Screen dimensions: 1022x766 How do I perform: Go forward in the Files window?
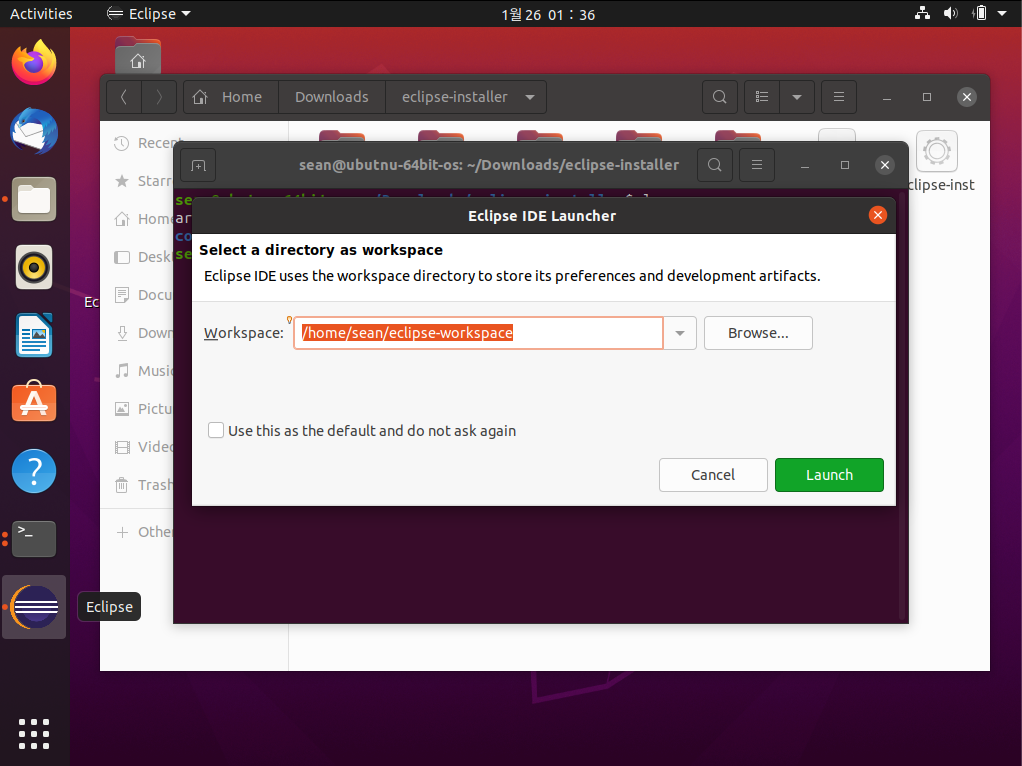(158, 97)
